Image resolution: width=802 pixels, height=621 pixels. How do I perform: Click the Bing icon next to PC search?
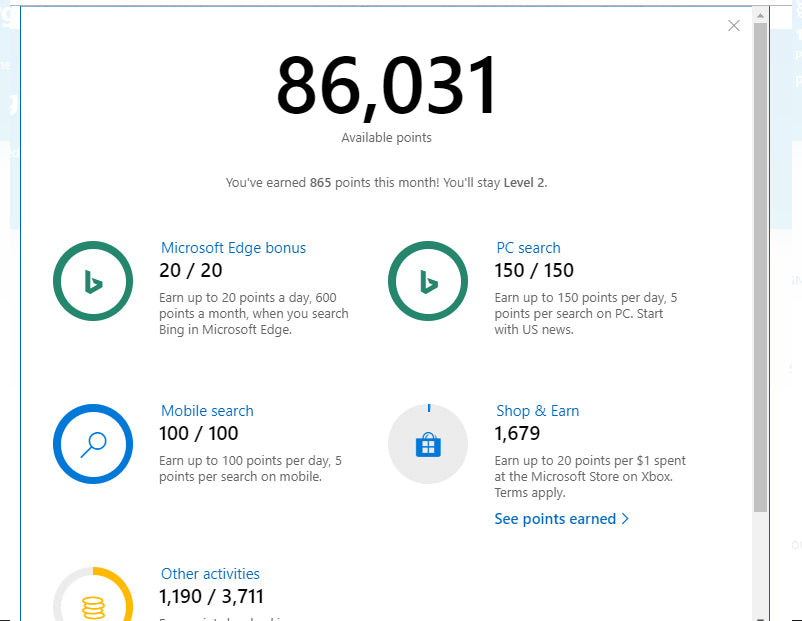(428, 281)
